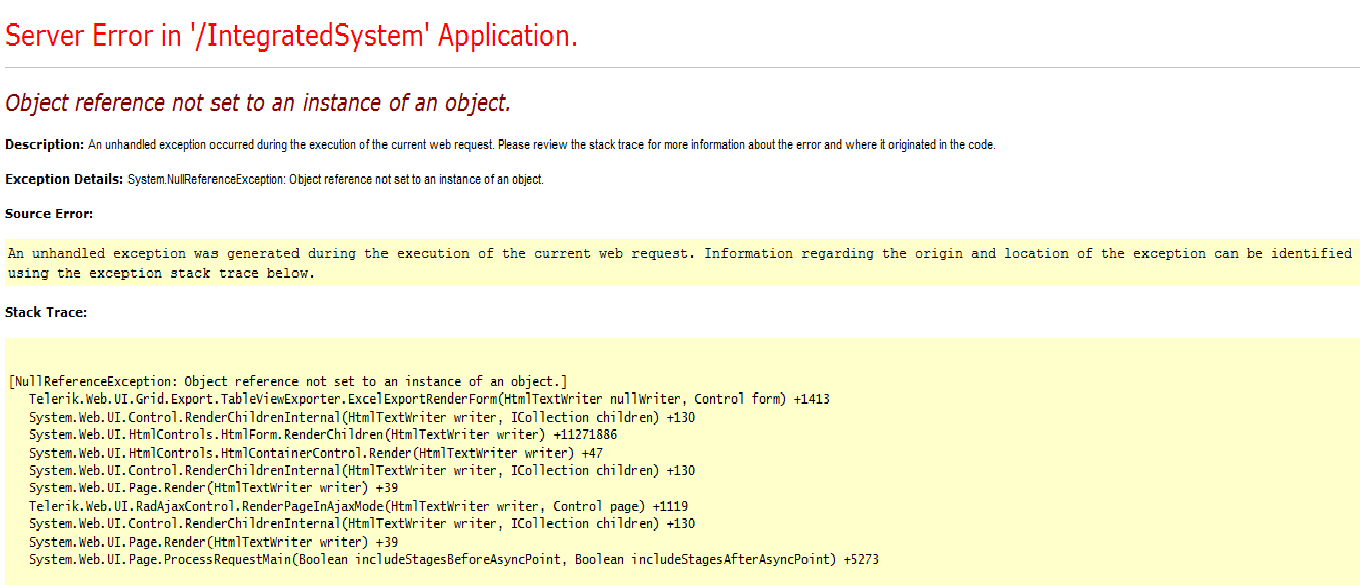Click 'using the exception stack trace below' text
The height and width of the screenshot is (585, 1360).
pyautogui.click(x=160, y=273)
